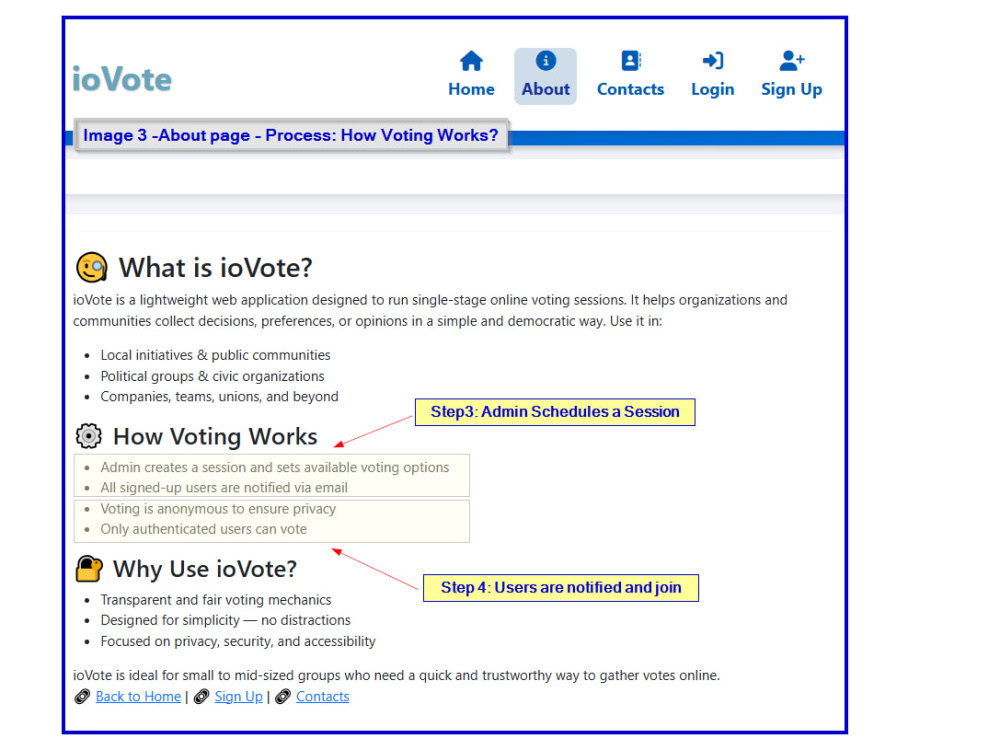Select the About menu item label

tap(545, 89)
